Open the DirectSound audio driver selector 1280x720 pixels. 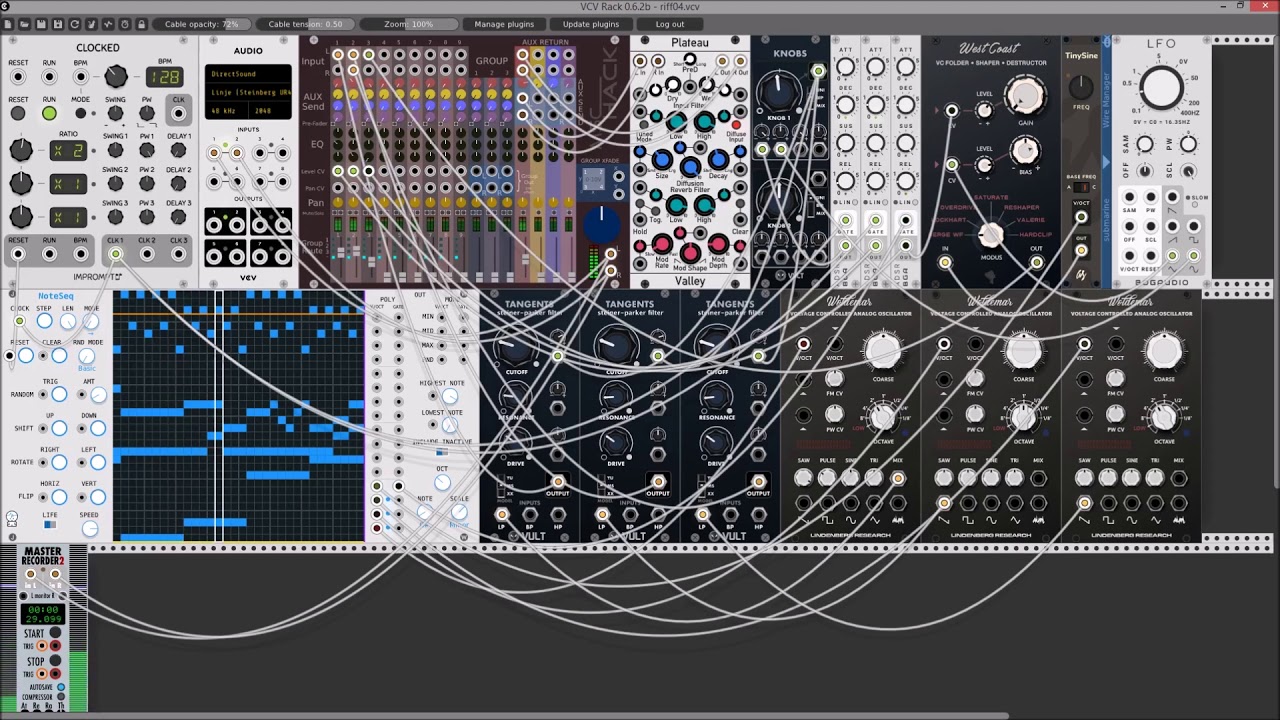pyautogui.click(x=248, y=74)
